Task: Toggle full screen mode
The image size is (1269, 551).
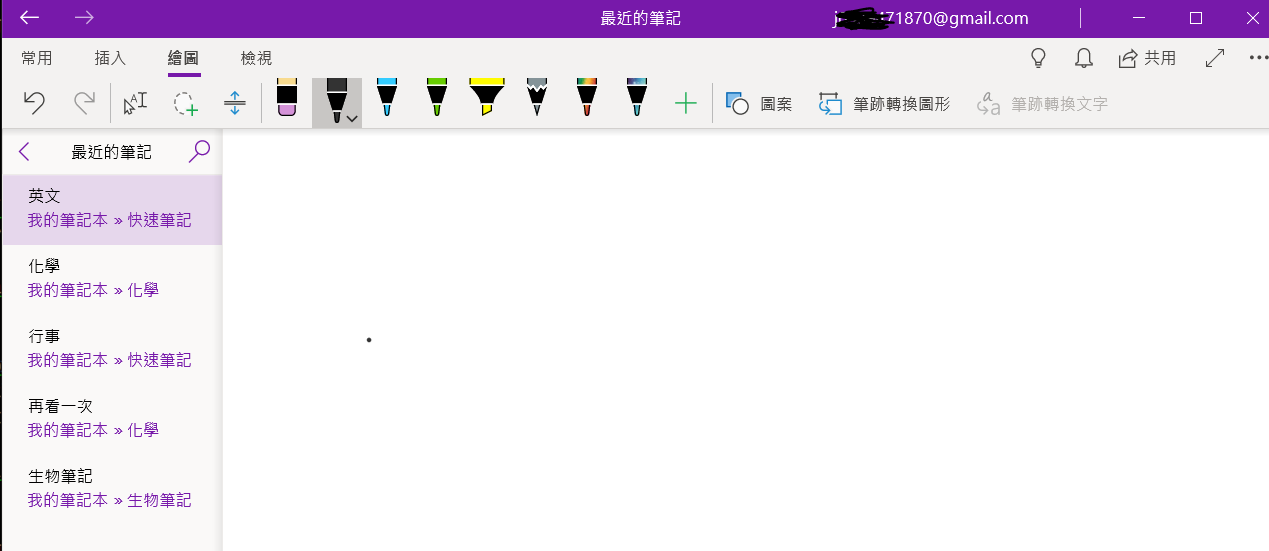Action: pos(1215,58)
